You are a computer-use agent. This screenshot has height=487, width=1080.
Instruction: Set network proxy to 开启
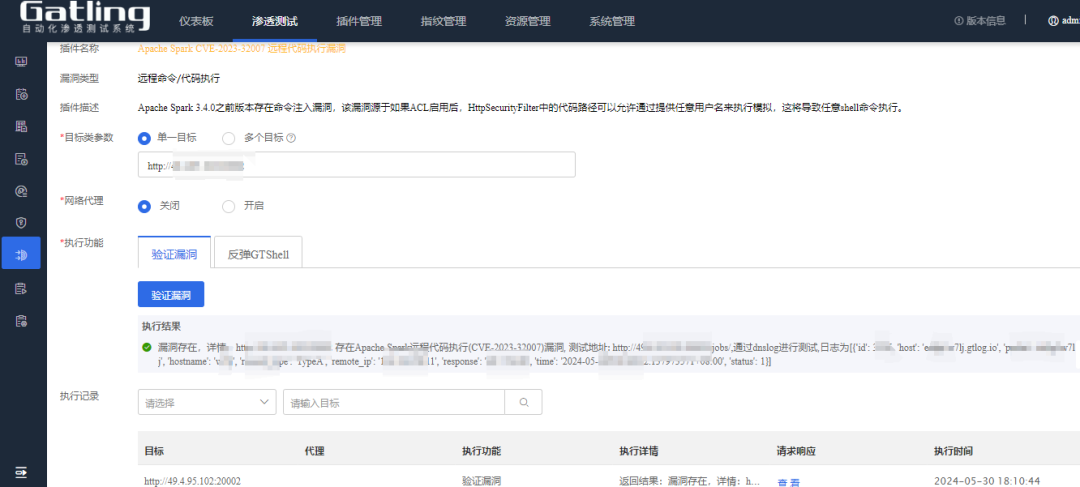(228, 206)
